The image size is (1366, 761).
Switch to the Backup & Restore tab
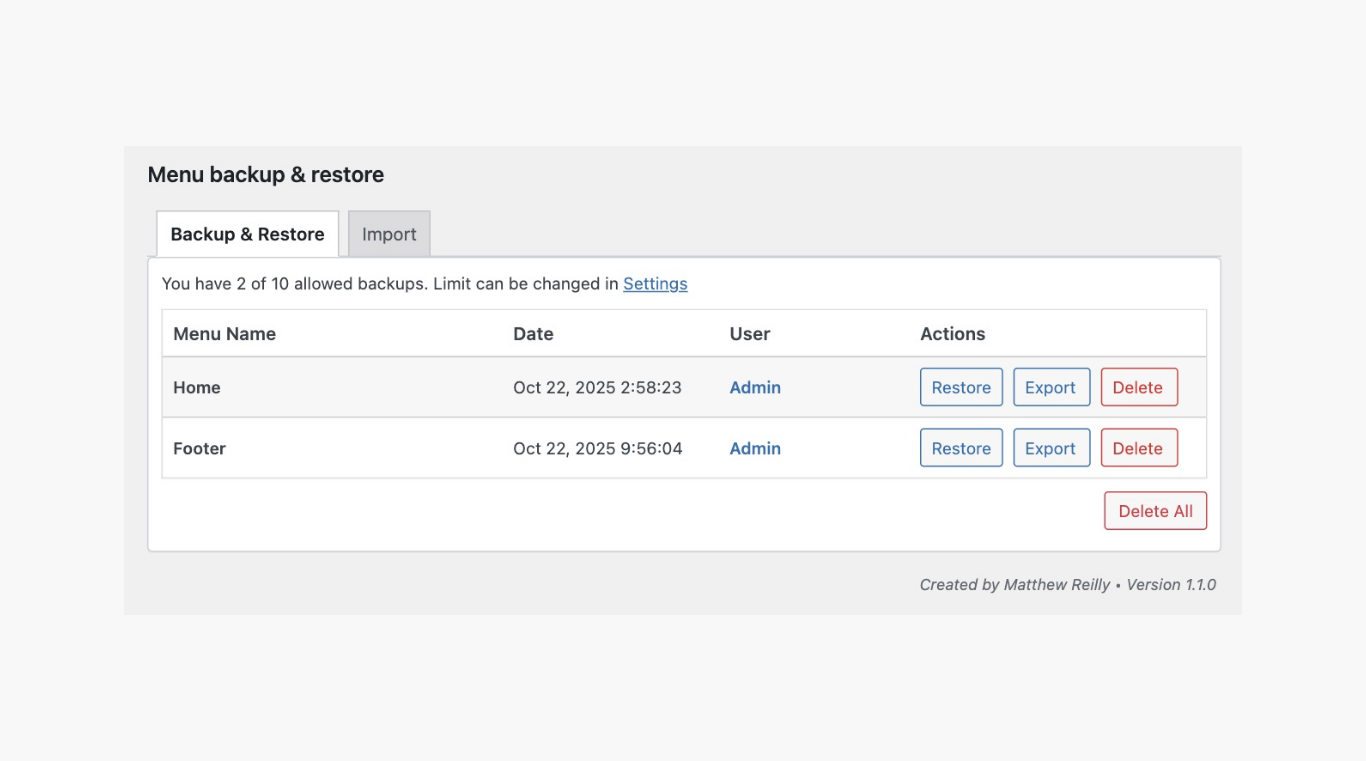[247, 234]
